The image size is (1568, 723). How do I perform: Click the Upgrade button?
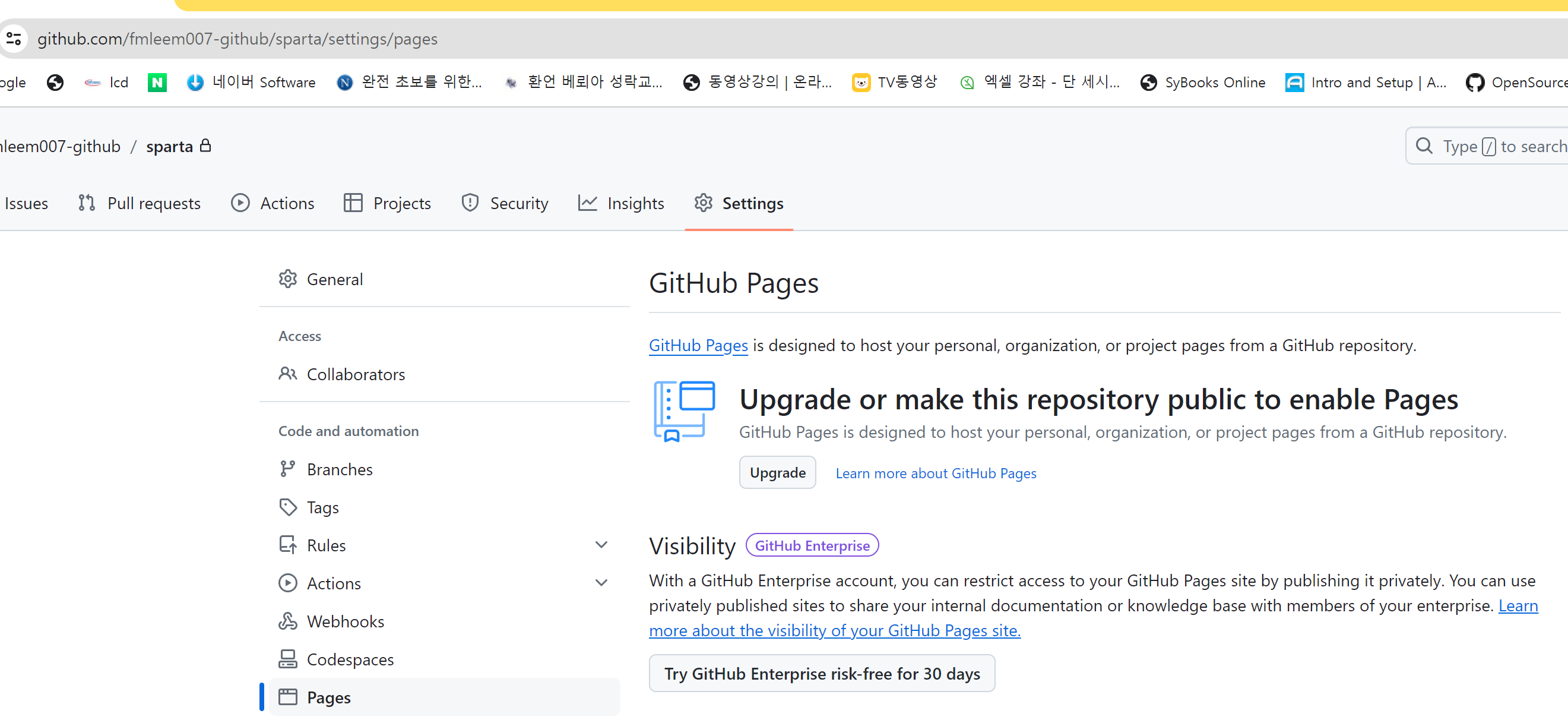click(777, 472)
